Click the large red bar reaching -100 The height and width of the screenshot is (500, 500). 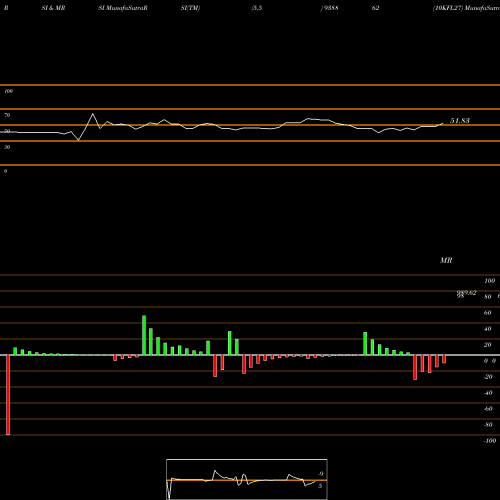[x=8, y=395]
